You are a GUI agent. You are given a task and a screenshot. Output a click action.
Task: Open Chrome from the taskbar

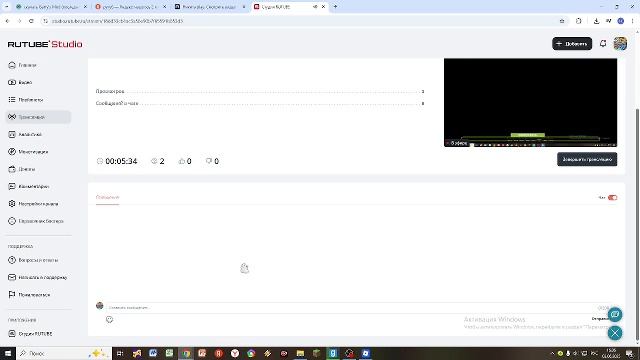(x=186, y=353)
